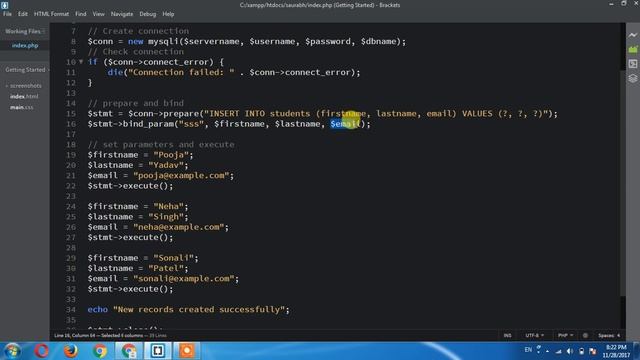
Task: Click the "// prepare and bind" comment
Action: (136, 103)
